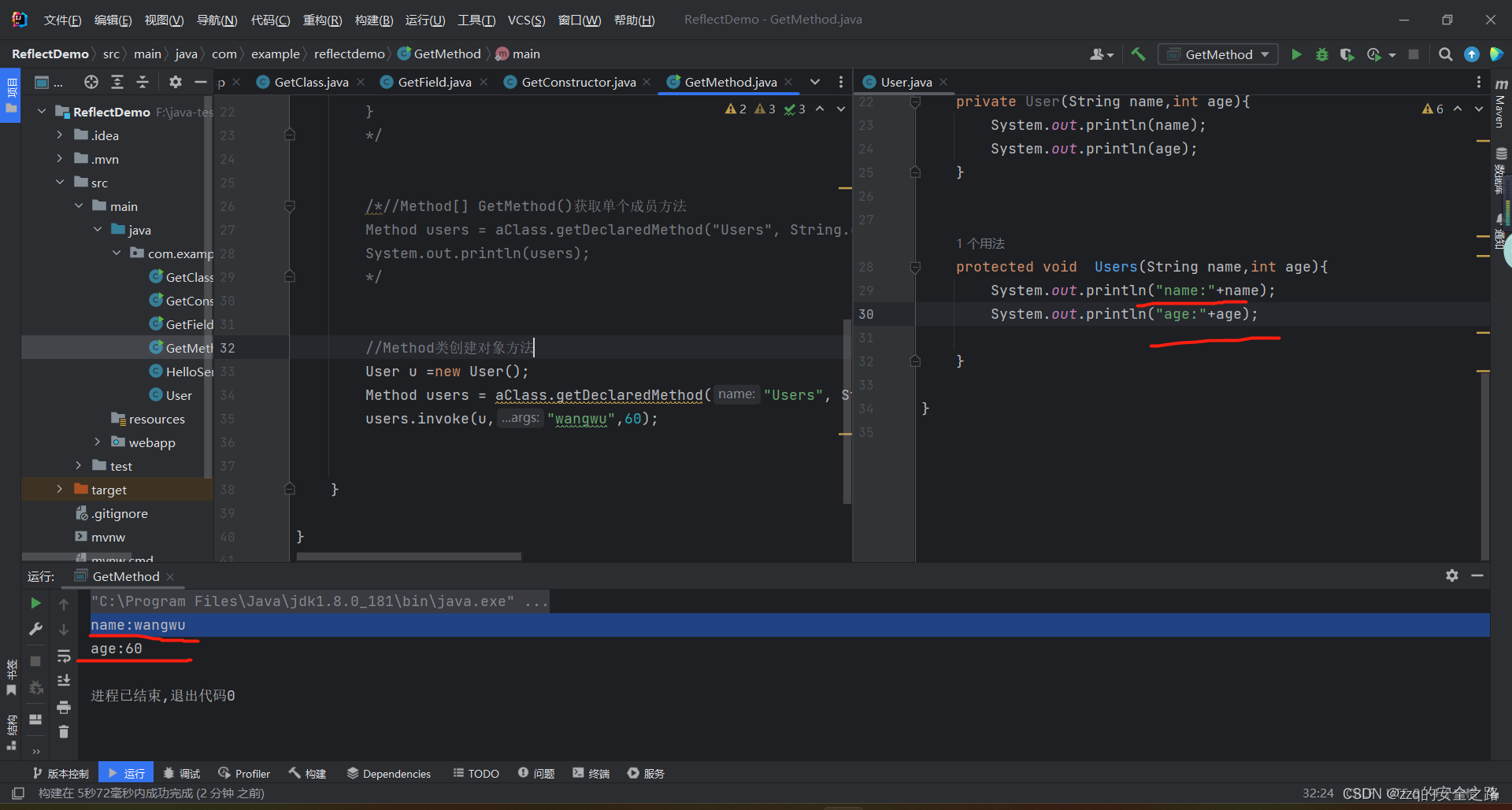Open run panel settings gear
1512x810 pixels.
point(1451,575)
